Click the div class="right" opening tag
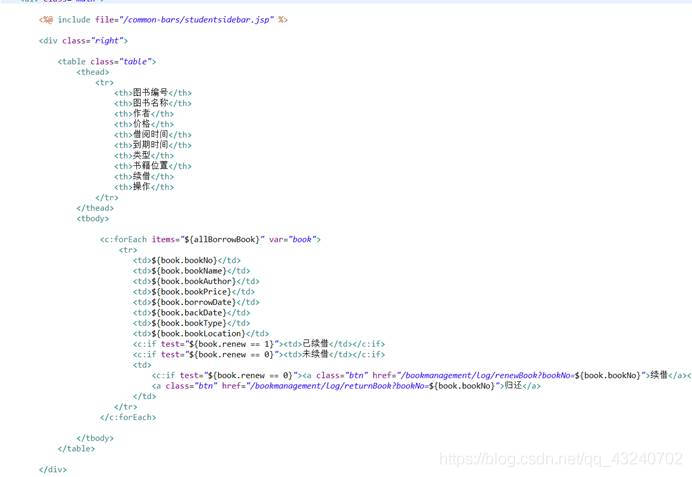Viewport: 692px width, 477px height. 83,41
